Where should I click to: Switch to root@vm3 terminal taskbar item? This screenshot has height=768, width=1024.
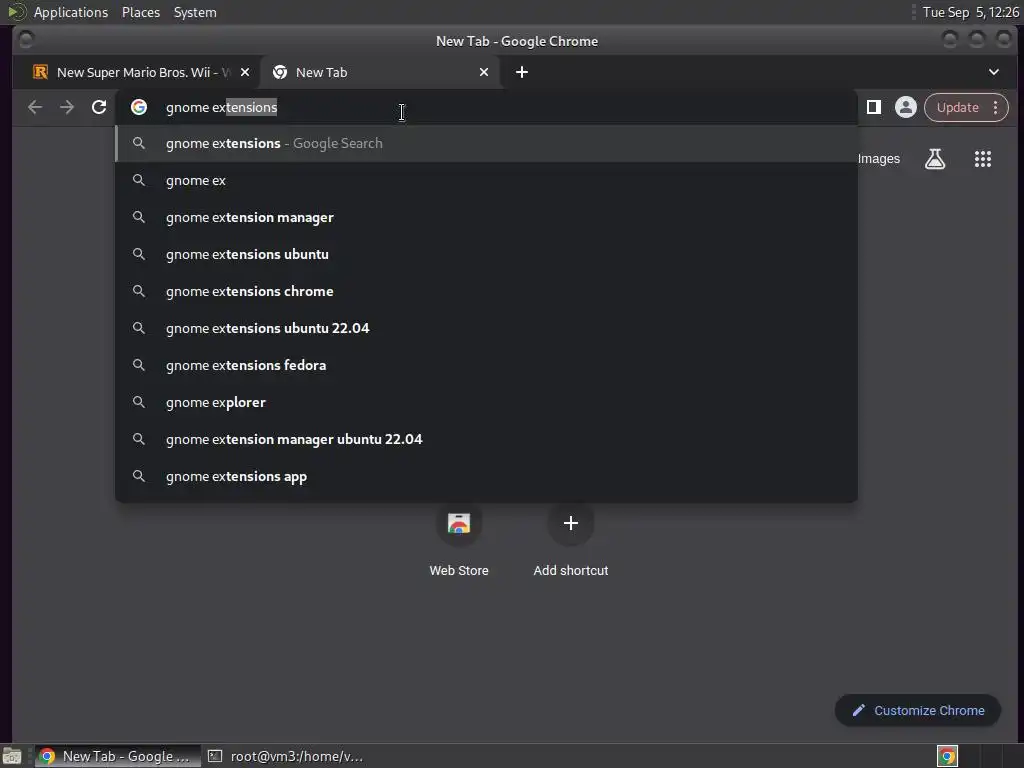[285, 756]
